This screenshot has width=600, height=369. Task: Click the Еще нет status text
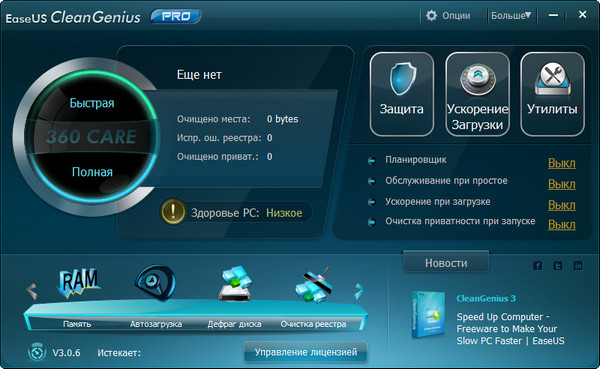click(199, 75)
